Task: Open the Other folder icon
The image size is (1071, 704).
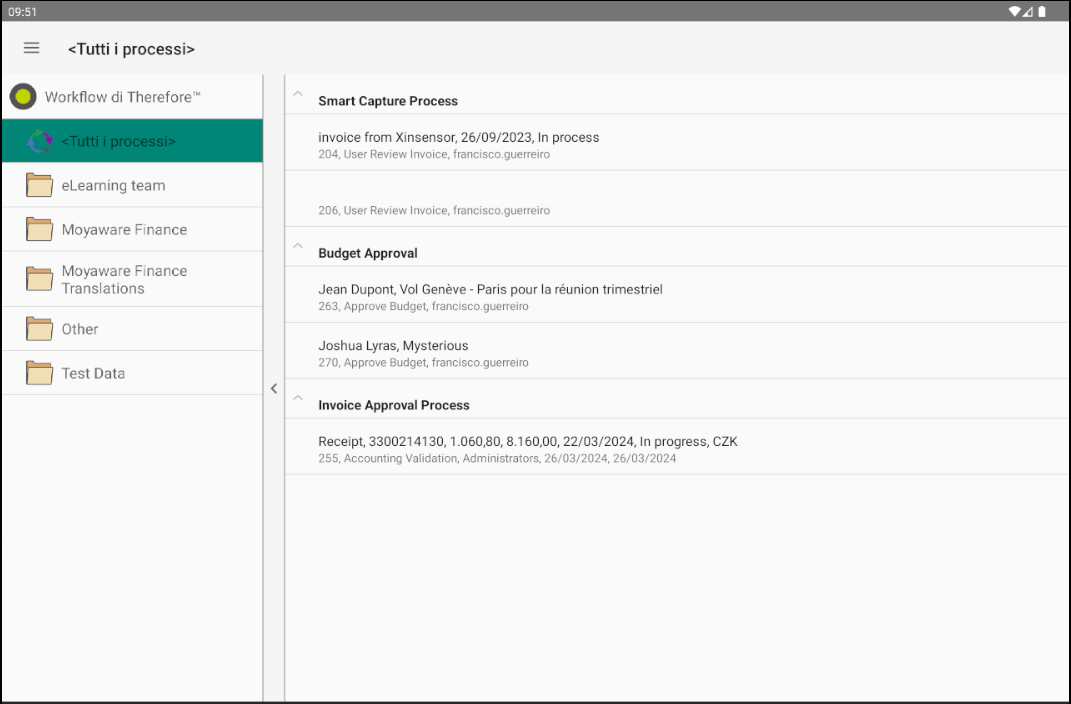Action: tap(38, 328)
